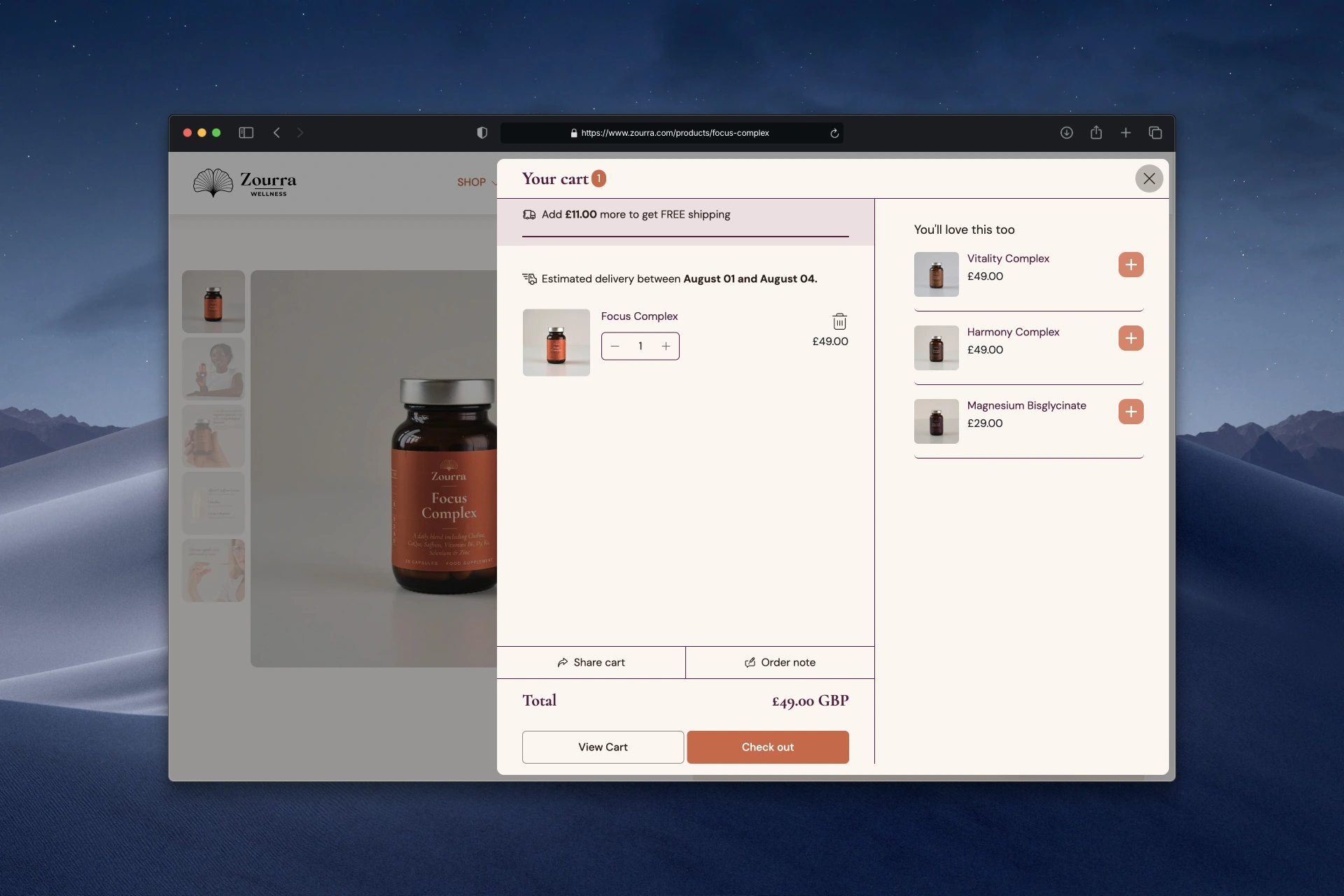Click the Magnesium Bisglycinate £29.00 price
Viewport: 1344px width, 896px height.
[x=984, y=423]
